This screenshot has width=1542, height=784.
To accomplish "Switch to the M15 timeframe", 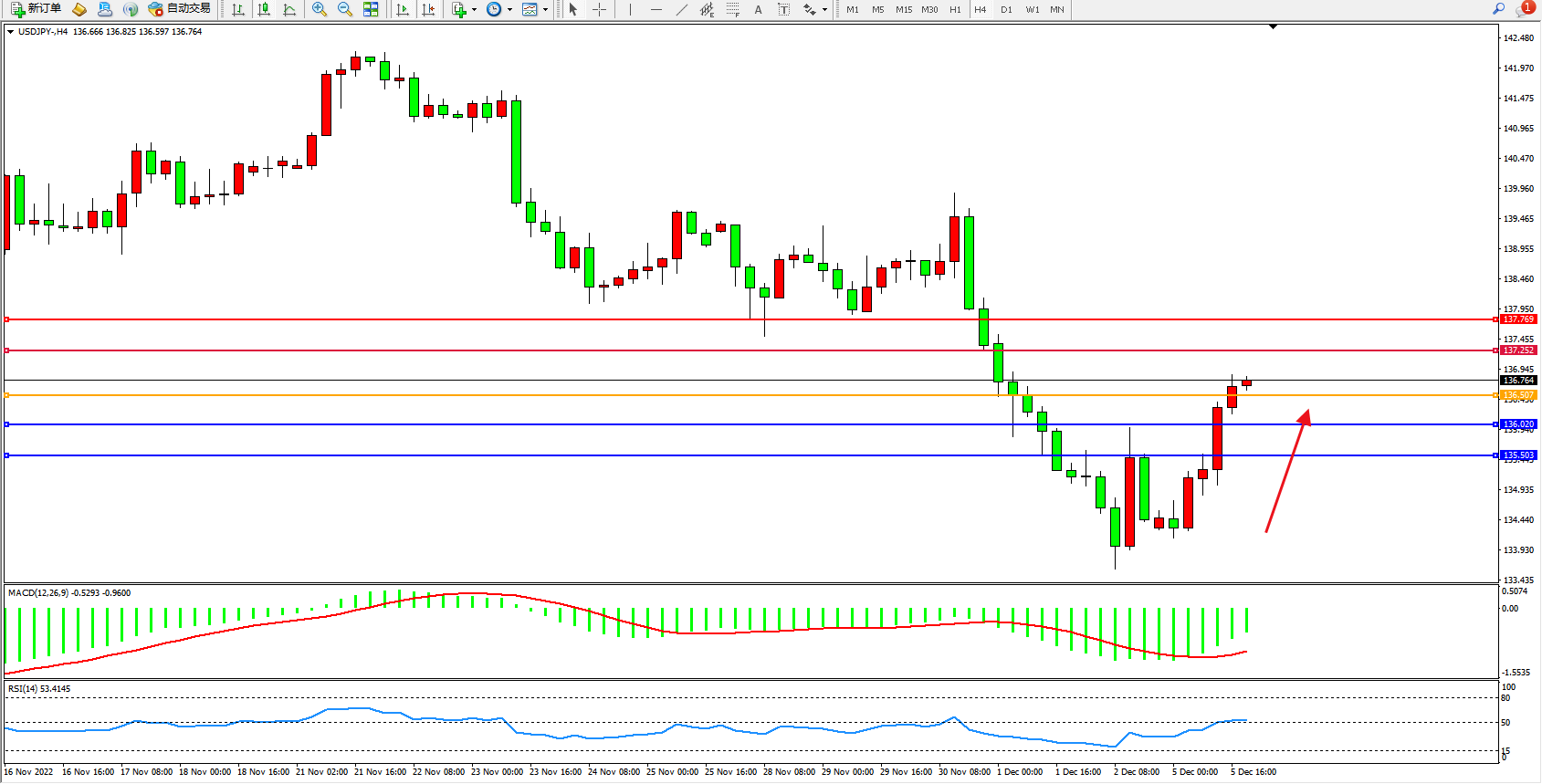I will tap(904, 9).
